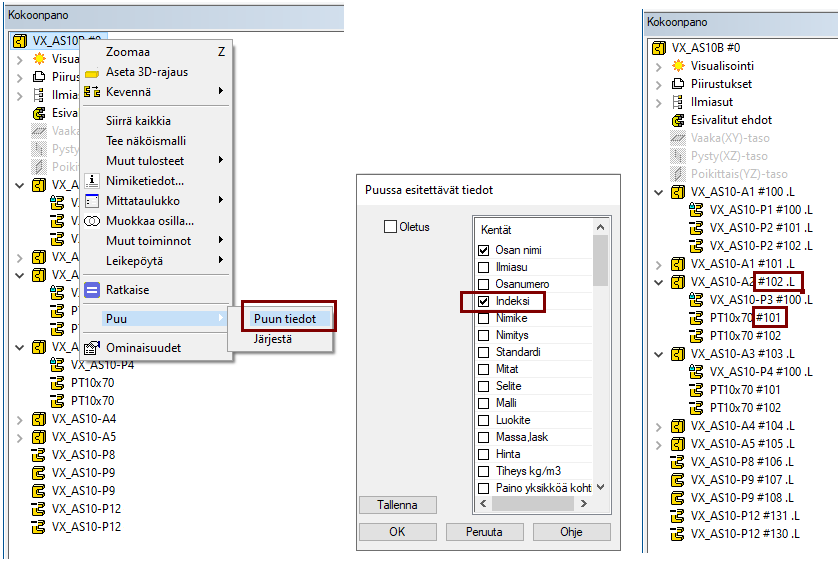The image size is (838, 562).
Task: Click the Ohje button
Action: [x=572, y=532]
